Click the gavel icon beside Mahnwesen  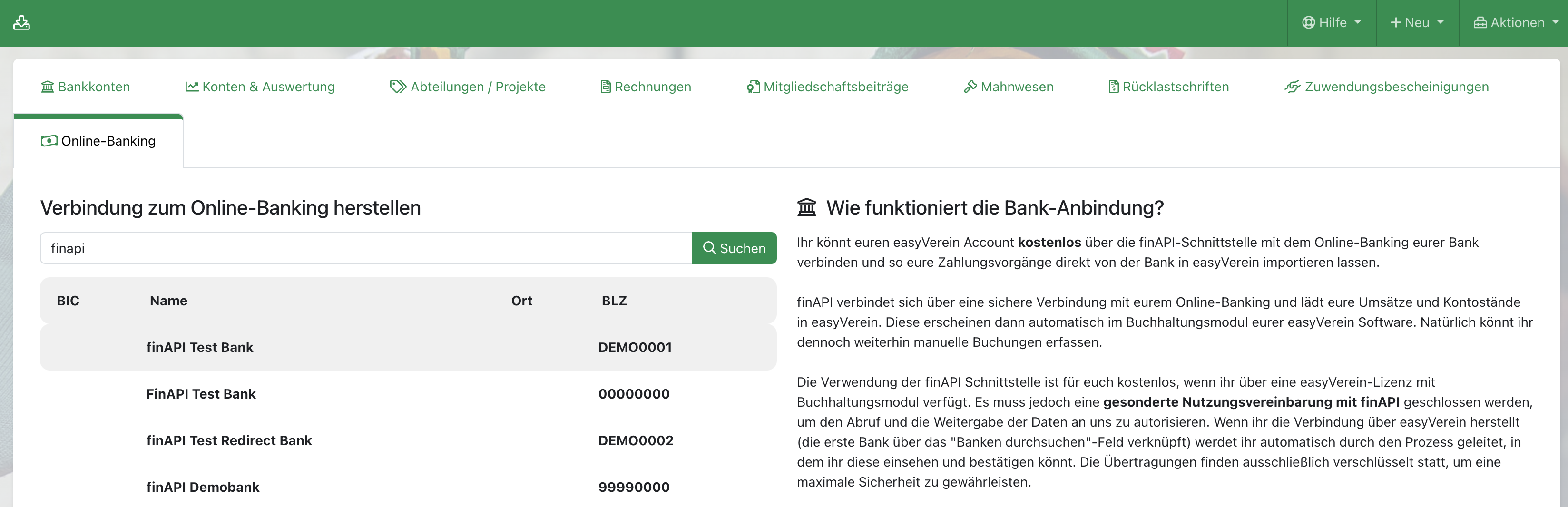tap(970, 87)
